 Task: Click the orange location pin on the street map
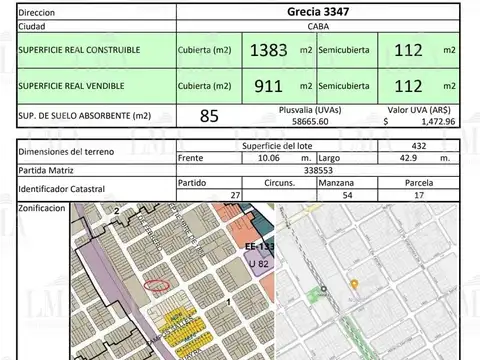(354, 285)
